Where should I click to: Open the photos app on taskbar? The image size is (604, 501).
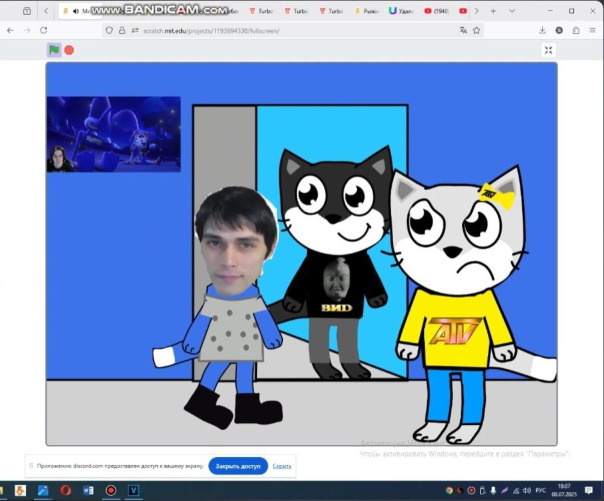point(43,491)
